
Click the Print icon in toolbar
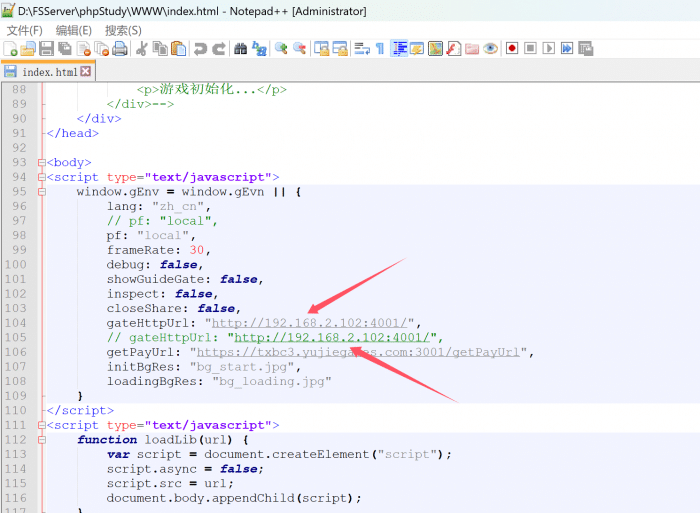[120, 48]
